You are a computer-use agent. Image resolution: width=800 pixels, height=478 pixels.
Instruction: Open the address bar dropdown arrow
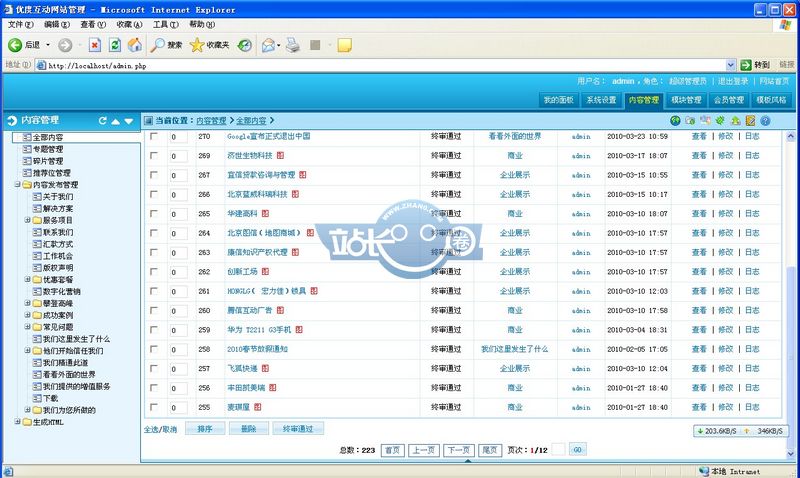click(x=731, y=65)
